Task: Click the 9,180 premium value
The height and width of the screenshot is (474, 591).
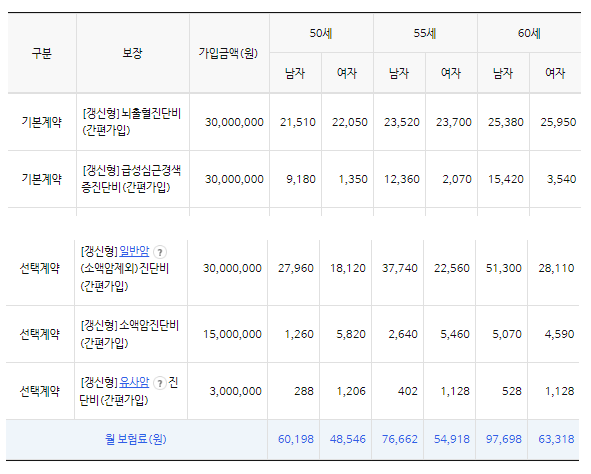Action: (301, 179)
